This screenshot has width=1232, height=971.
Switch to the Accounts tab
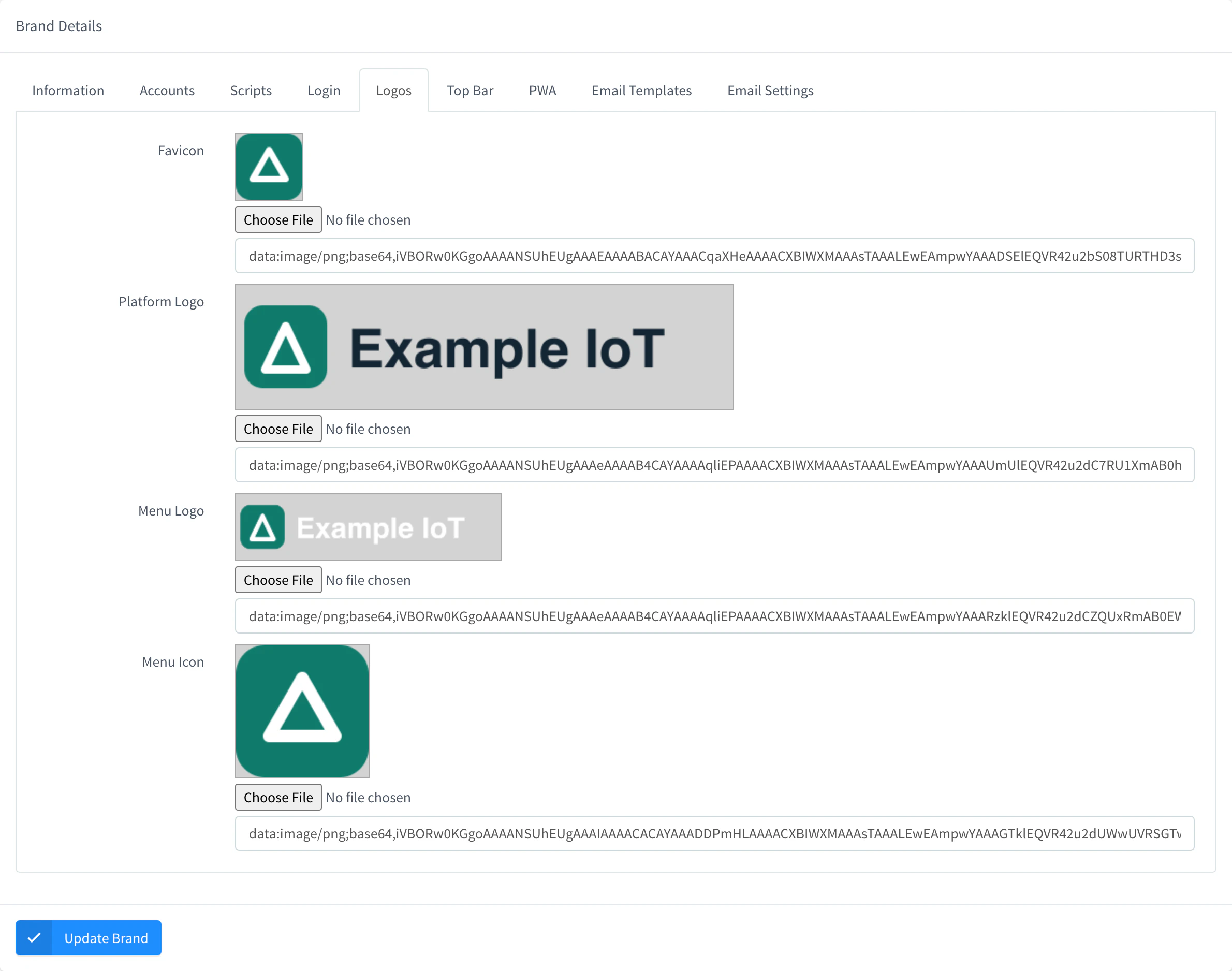167,91
